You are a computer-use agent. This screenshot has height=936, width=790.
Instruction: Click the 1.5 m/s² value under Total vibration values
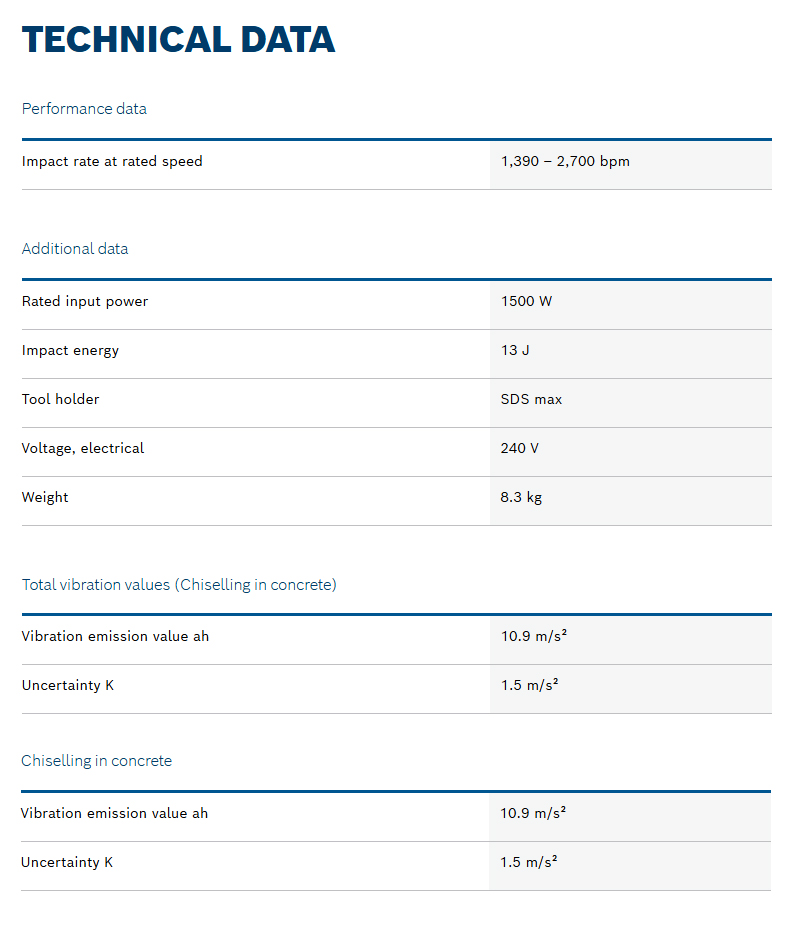[x=529, y=685]
